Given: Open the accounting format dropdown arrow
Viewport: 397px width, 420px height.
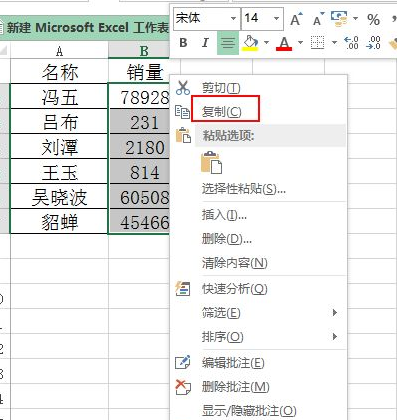Looking at the screenshot, I should tap(355, 18).
